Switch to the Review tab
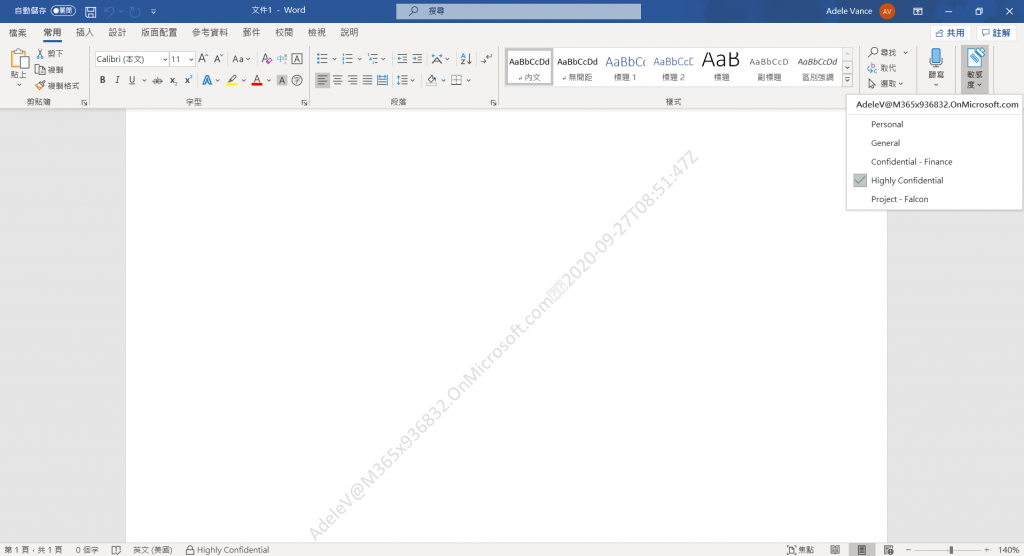Image resolution: width=1024 pixels, height=556 pixels. (284, 33)
